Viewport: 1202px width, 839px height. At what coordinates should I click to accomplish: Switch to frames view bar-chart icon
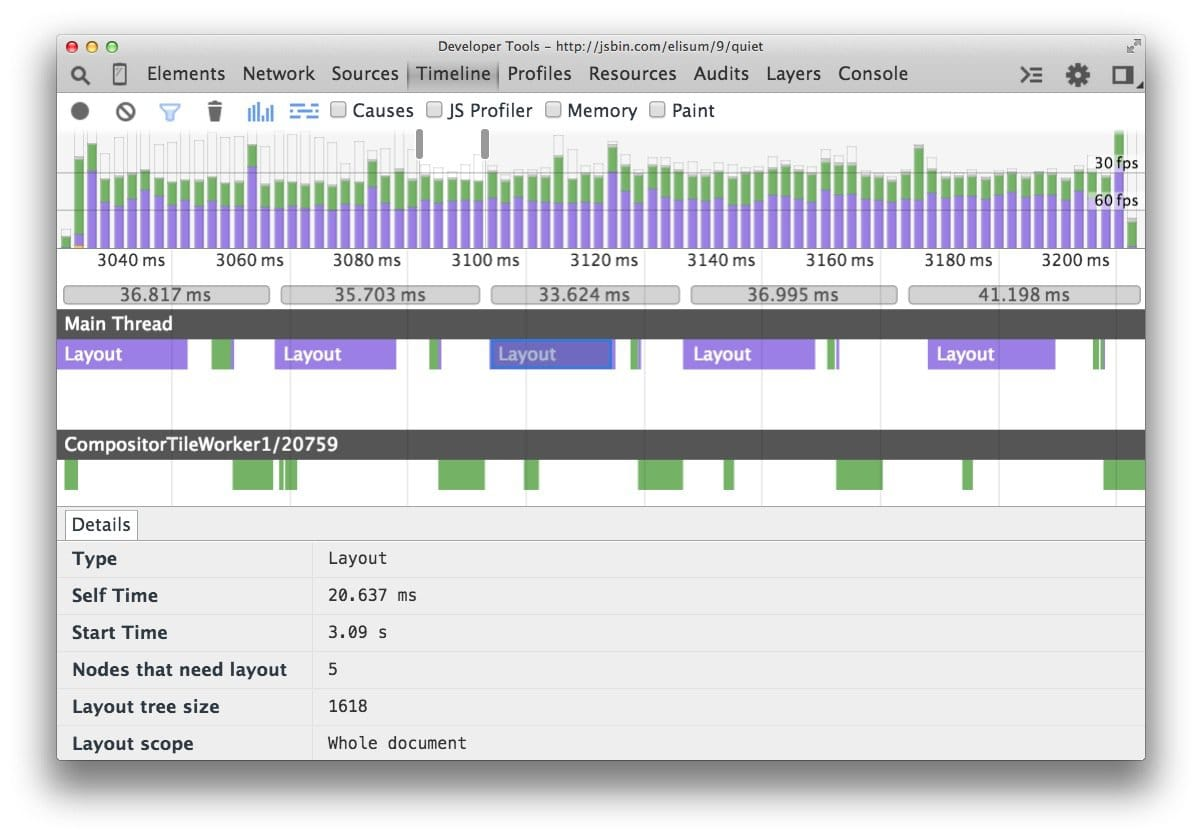point(261,111)
